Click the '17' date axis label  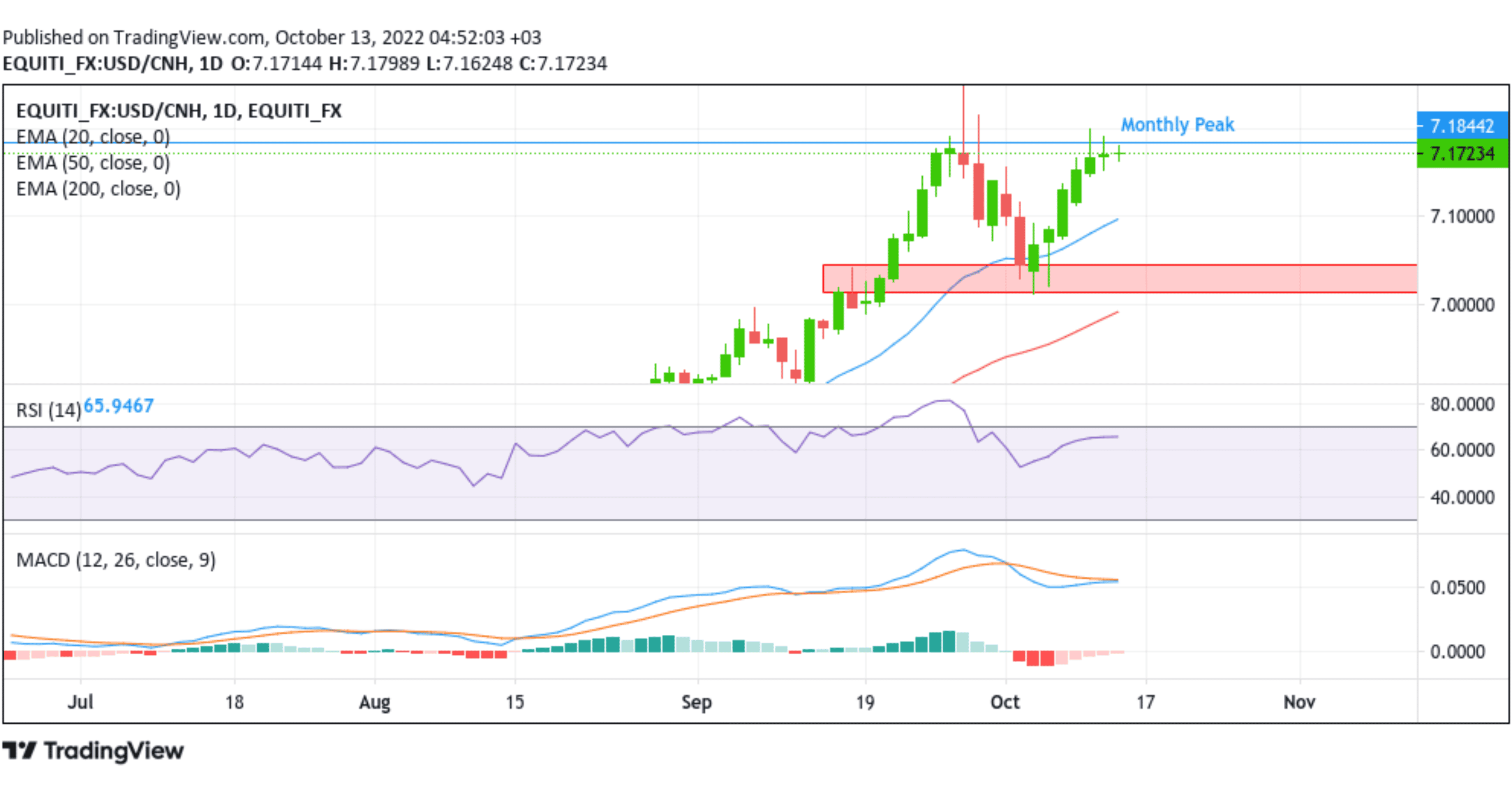pyautogui.click(x=1146, y=702)
